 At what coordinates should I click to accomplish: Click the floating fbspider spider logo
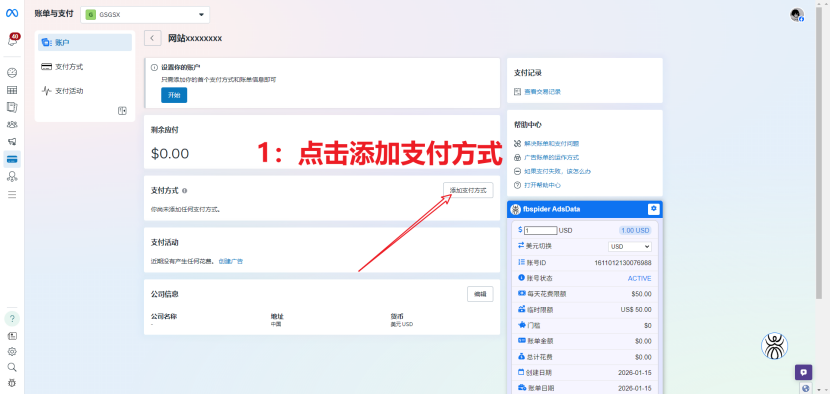click(774, 346)
